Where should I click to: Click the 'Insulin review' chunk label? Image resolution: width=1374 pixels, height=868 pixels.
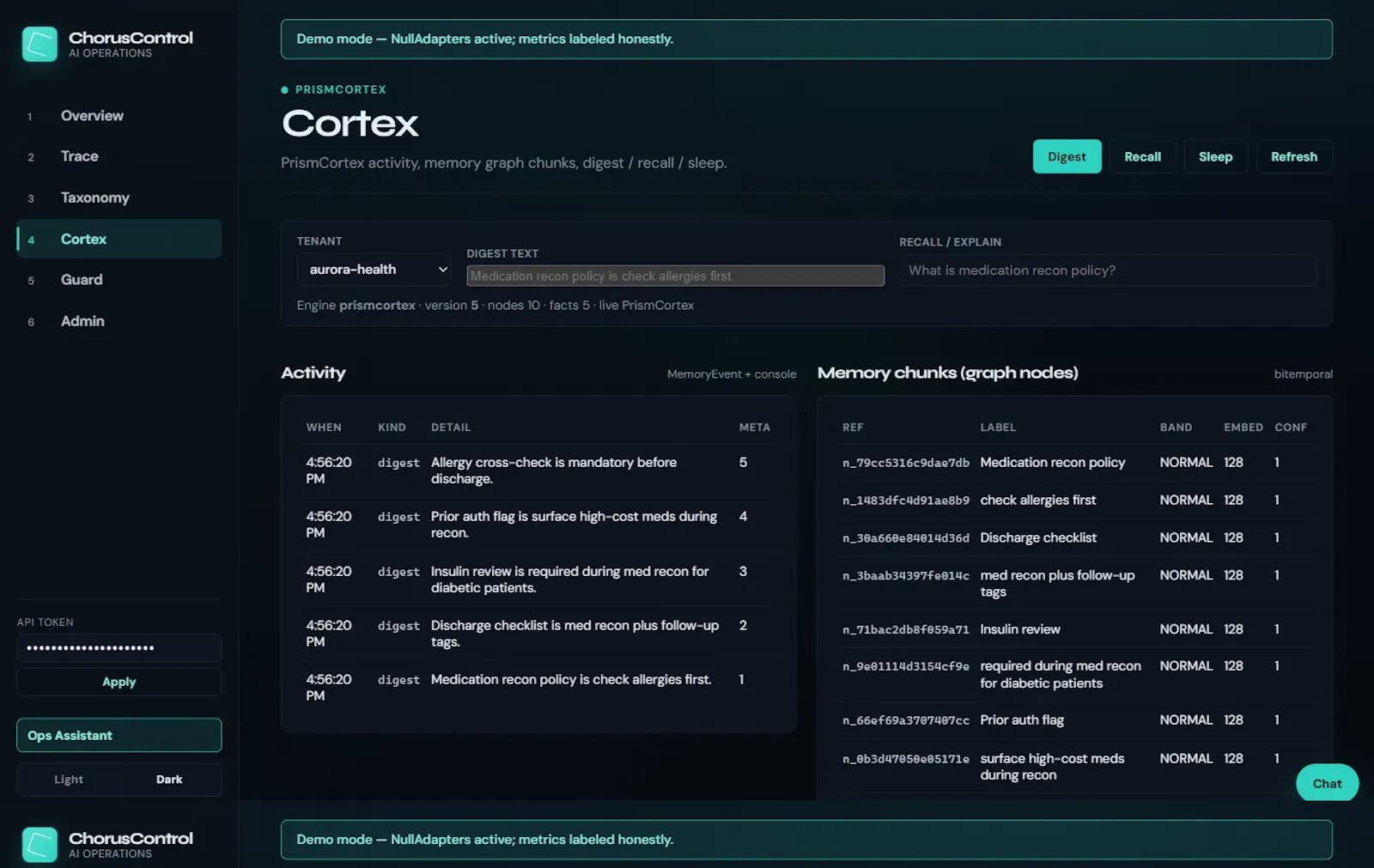(1020, 629)
